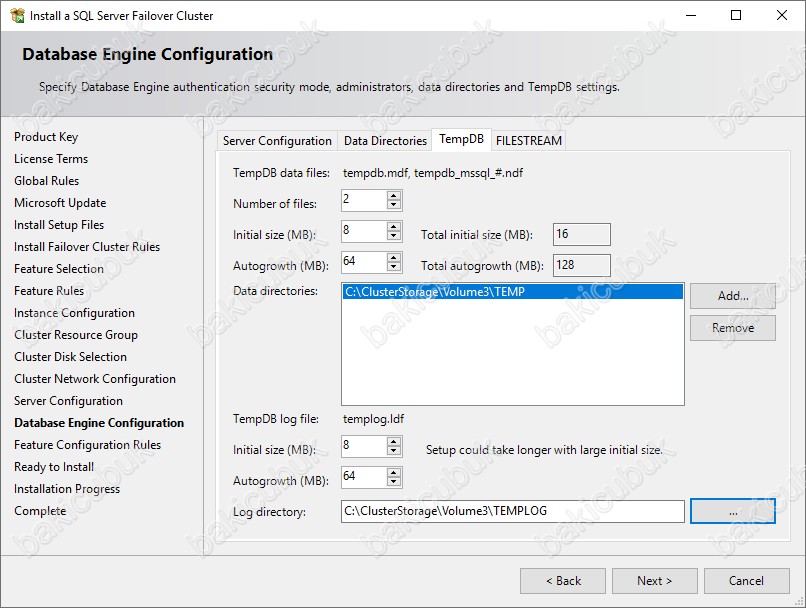Click the Log directory path field
Viewport: 806px width, 608px height.
pos(512,511)
